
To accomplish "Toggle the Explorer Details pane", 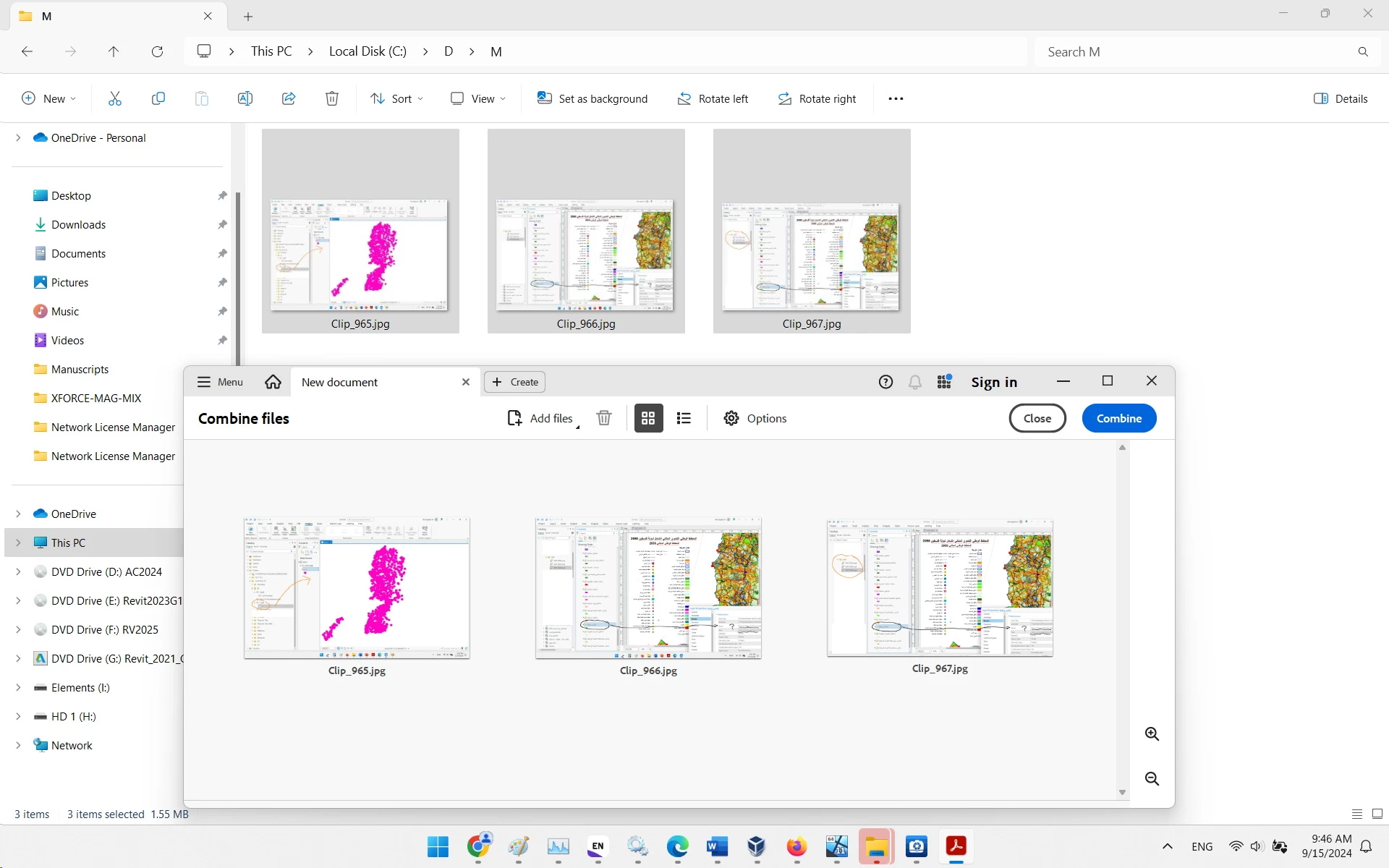I will point(1341,98).
